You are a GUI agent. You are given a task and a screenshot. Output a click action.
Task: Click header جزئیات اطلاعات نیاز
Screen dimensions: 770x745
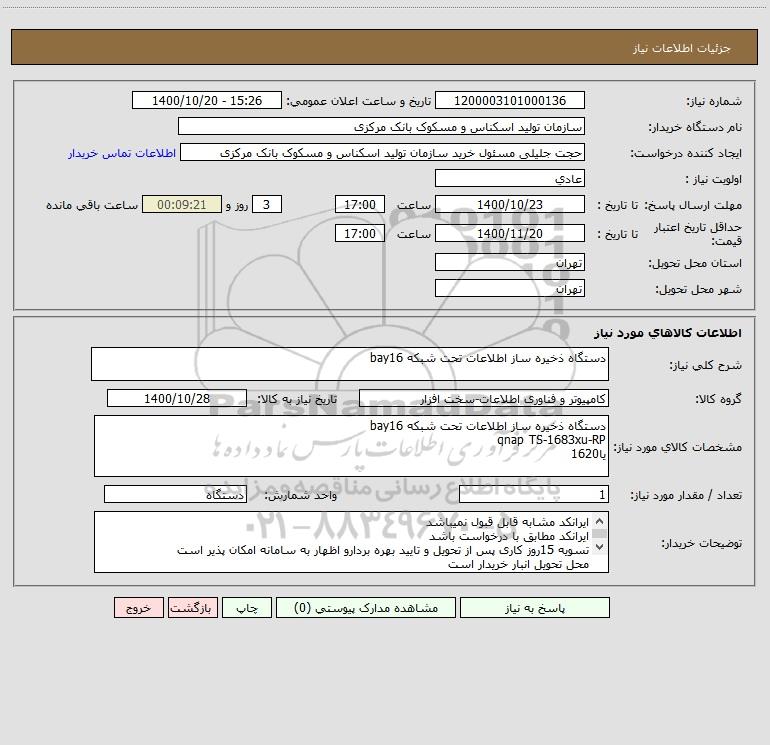682,48
